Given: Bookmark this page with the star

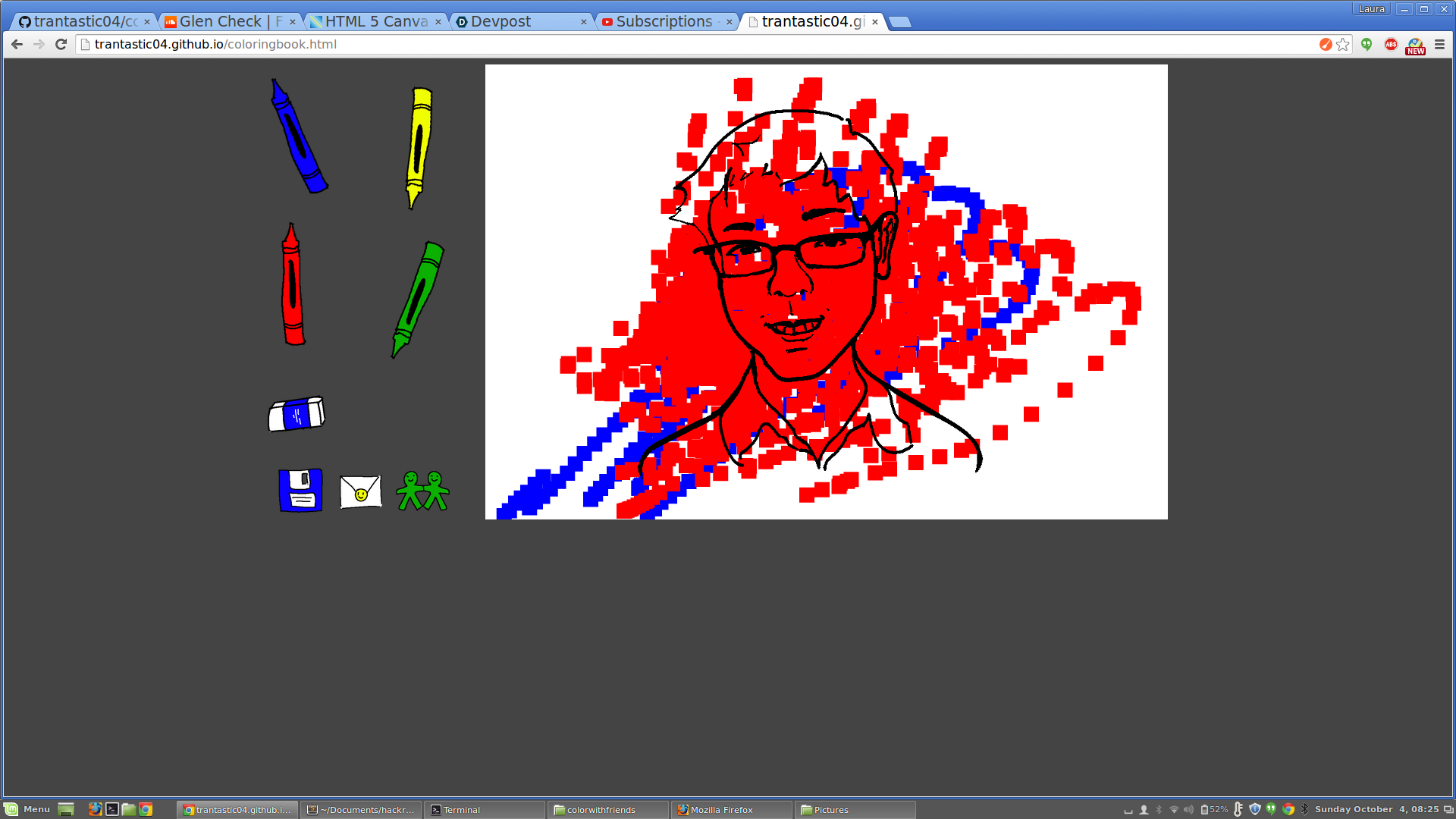Looking at the screenshot, I should (x=1343, y=45).
